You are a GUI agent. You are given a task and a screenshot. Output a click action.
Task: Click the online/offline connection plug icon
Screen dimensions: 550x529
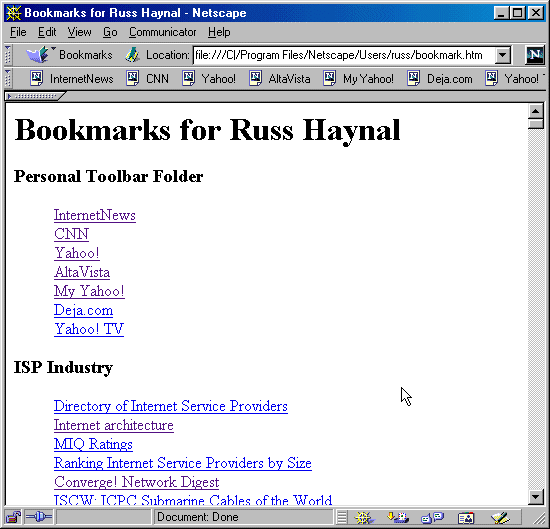pyautogui.click(x=39, y=517)
